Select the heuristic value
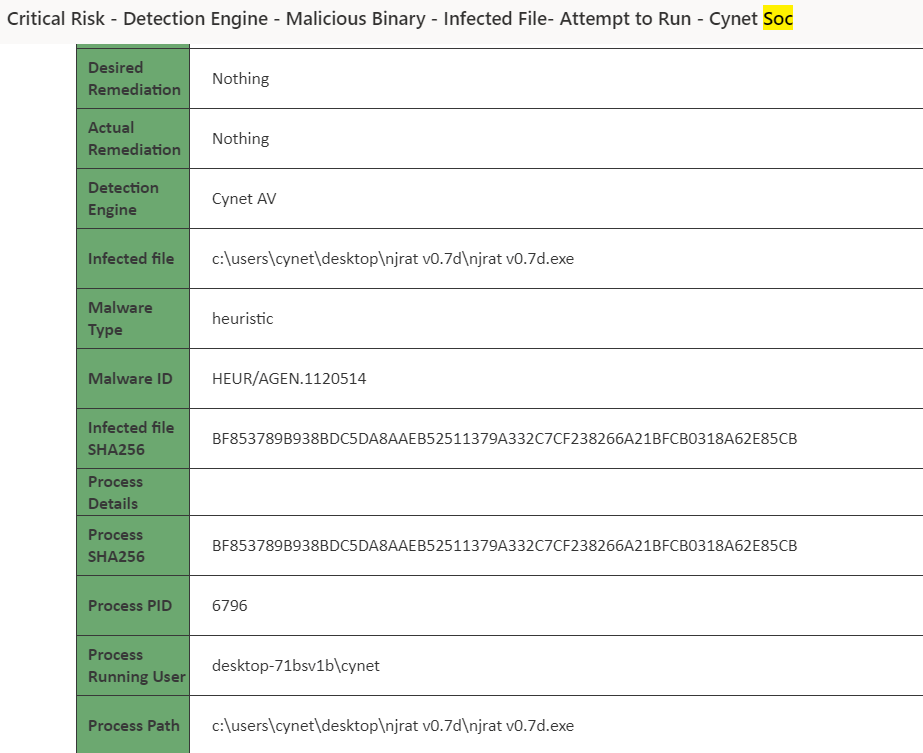The width and height of the screenshot is (923, 753). 243,319
